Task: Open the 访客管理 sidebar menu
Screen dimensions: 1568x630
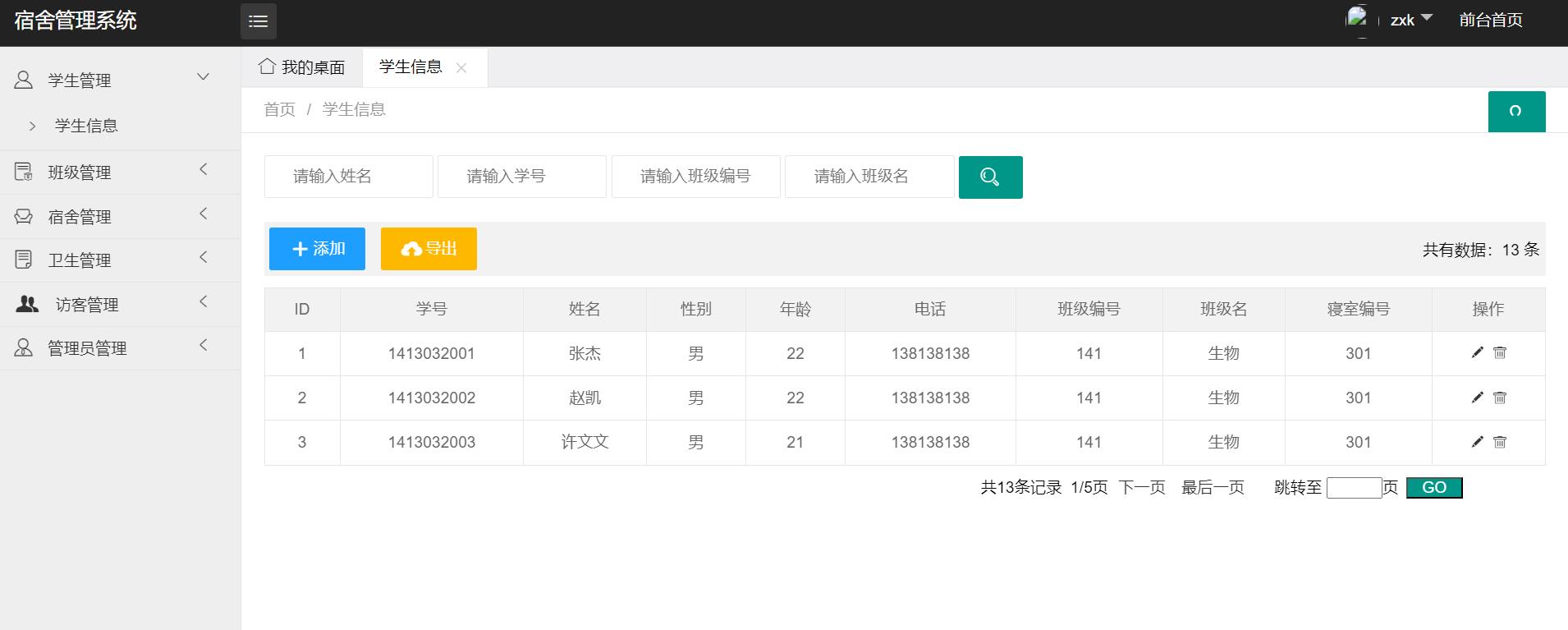Action: pos(120,305)
